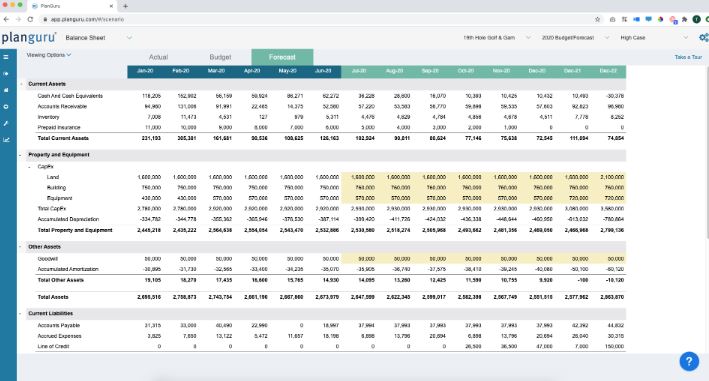Click the Jun-20 column header
709x381 pixels.
pyautogui.click(x=323, y=71)
